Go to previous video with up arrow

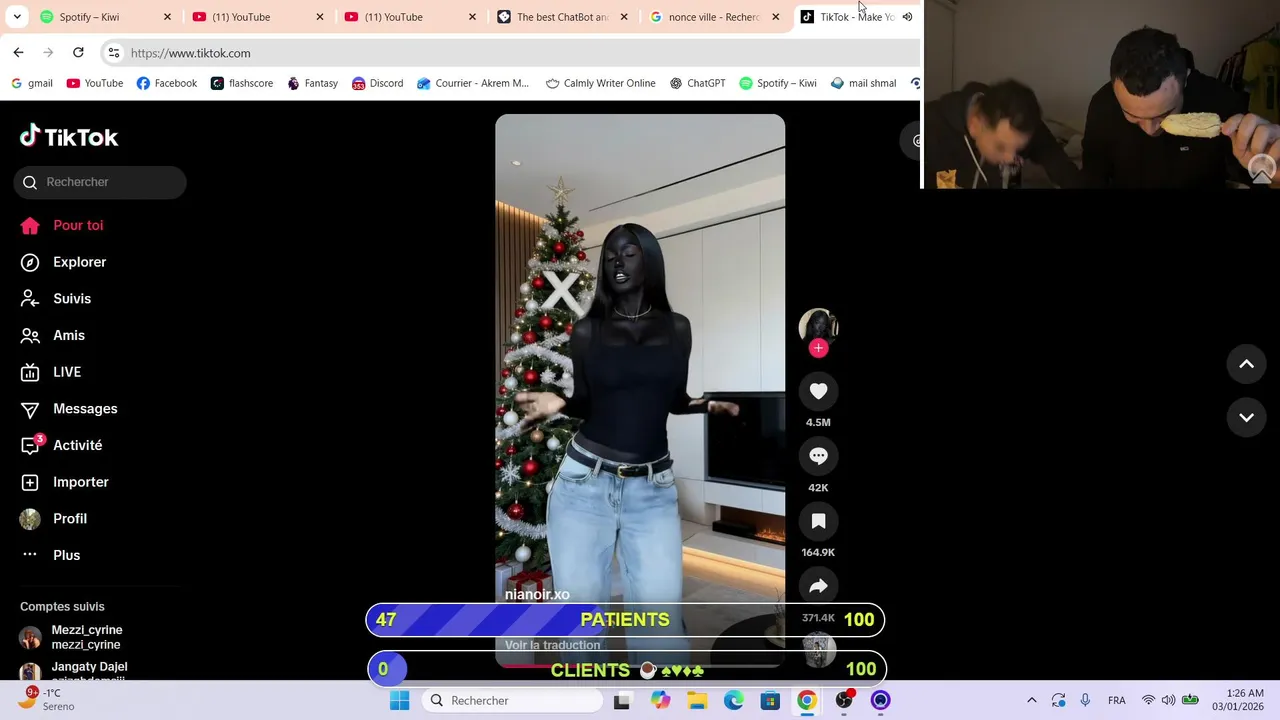click(x=1246, y=364)
